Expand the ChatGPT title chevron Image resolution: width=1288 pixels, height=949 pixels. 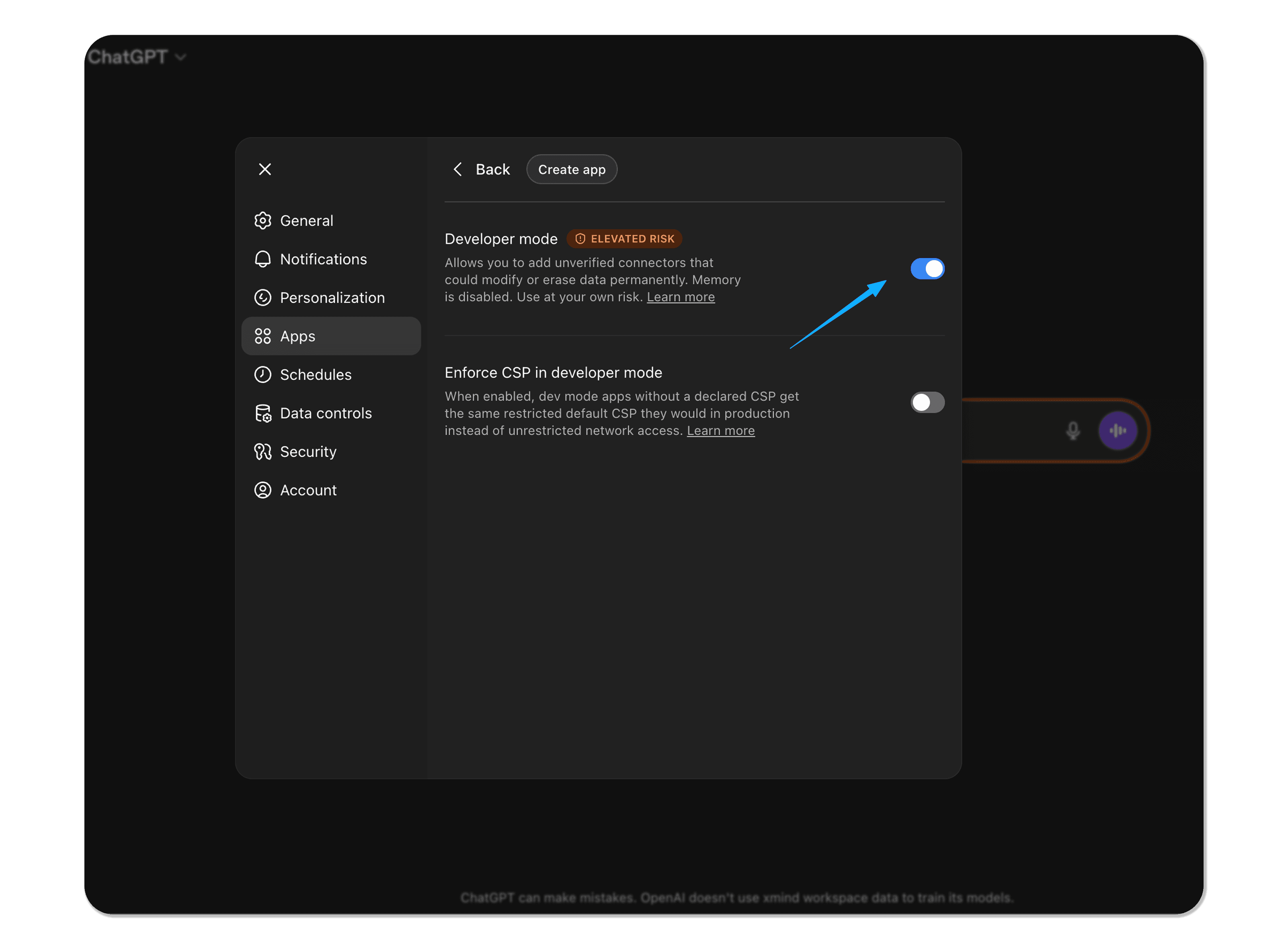[x=180, y=57]
